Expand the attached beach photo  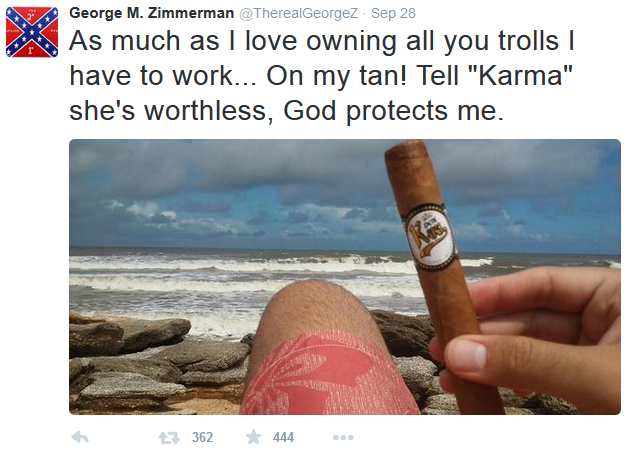click(x=345, y=277)
